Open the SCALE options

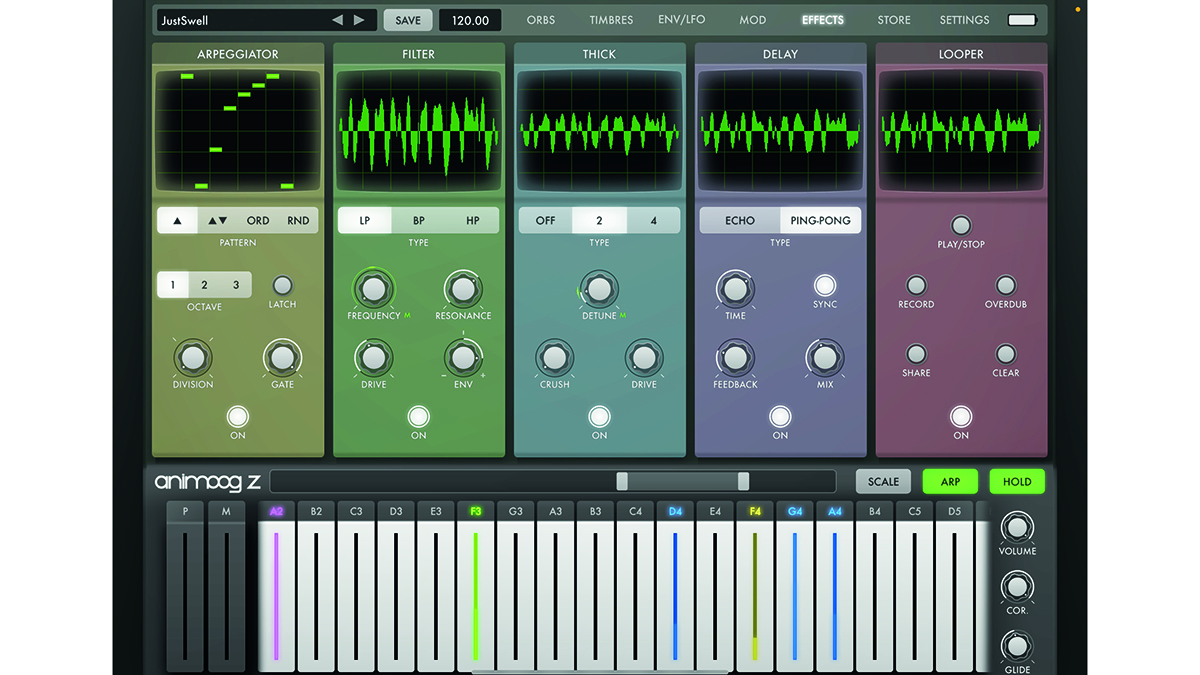883,482
